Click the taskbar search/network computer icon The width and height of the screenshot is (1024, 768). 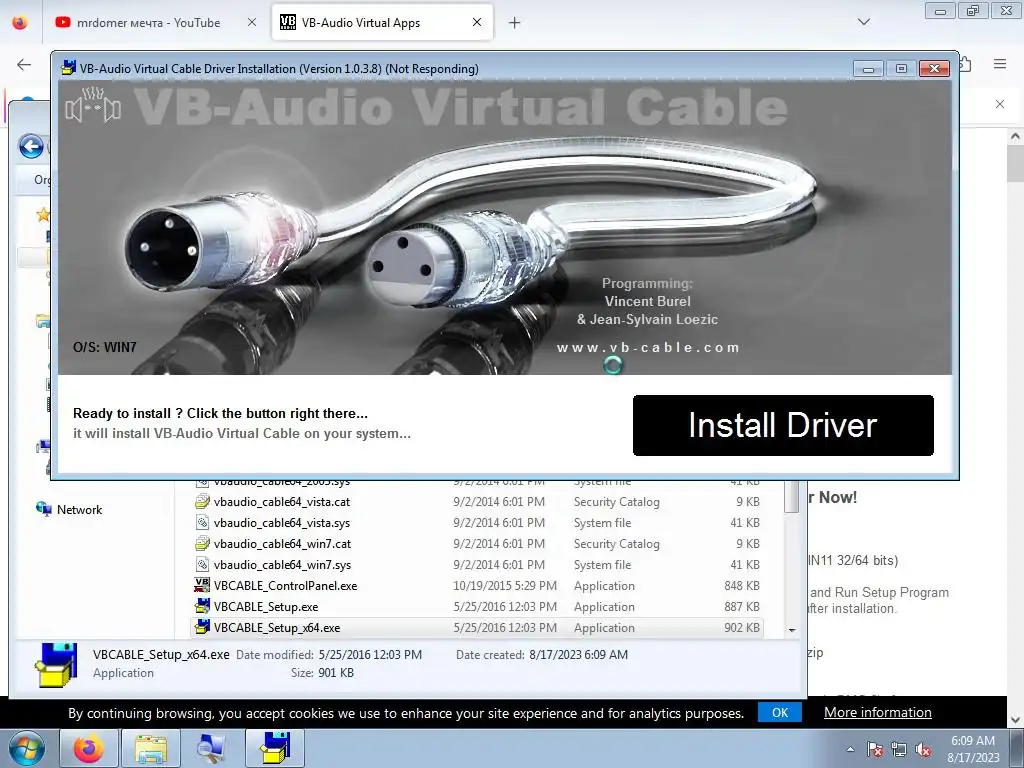pyautogui.click(x=212, y=748)
